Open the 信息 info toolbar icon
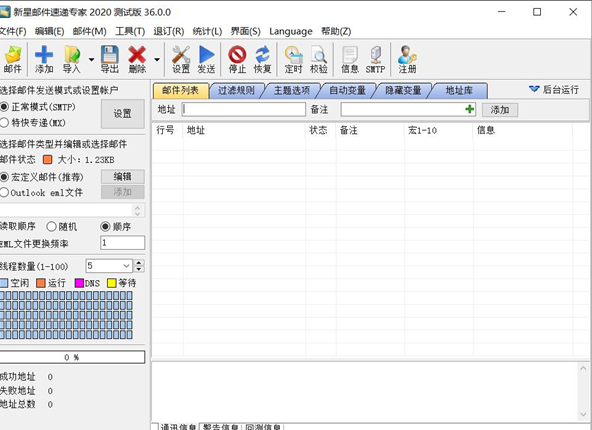Viewport: 592px width, 430px height. pyautogui.click(x=350, y=59)
